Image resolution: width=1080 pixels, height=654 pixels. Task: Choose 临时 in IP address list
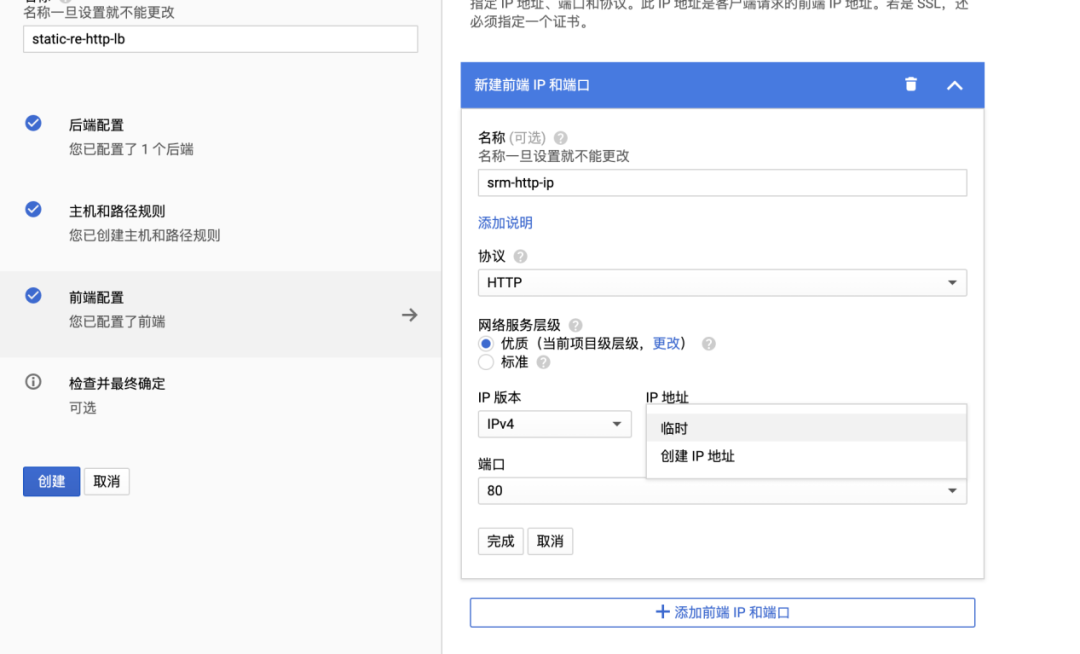tap(806, 428)
